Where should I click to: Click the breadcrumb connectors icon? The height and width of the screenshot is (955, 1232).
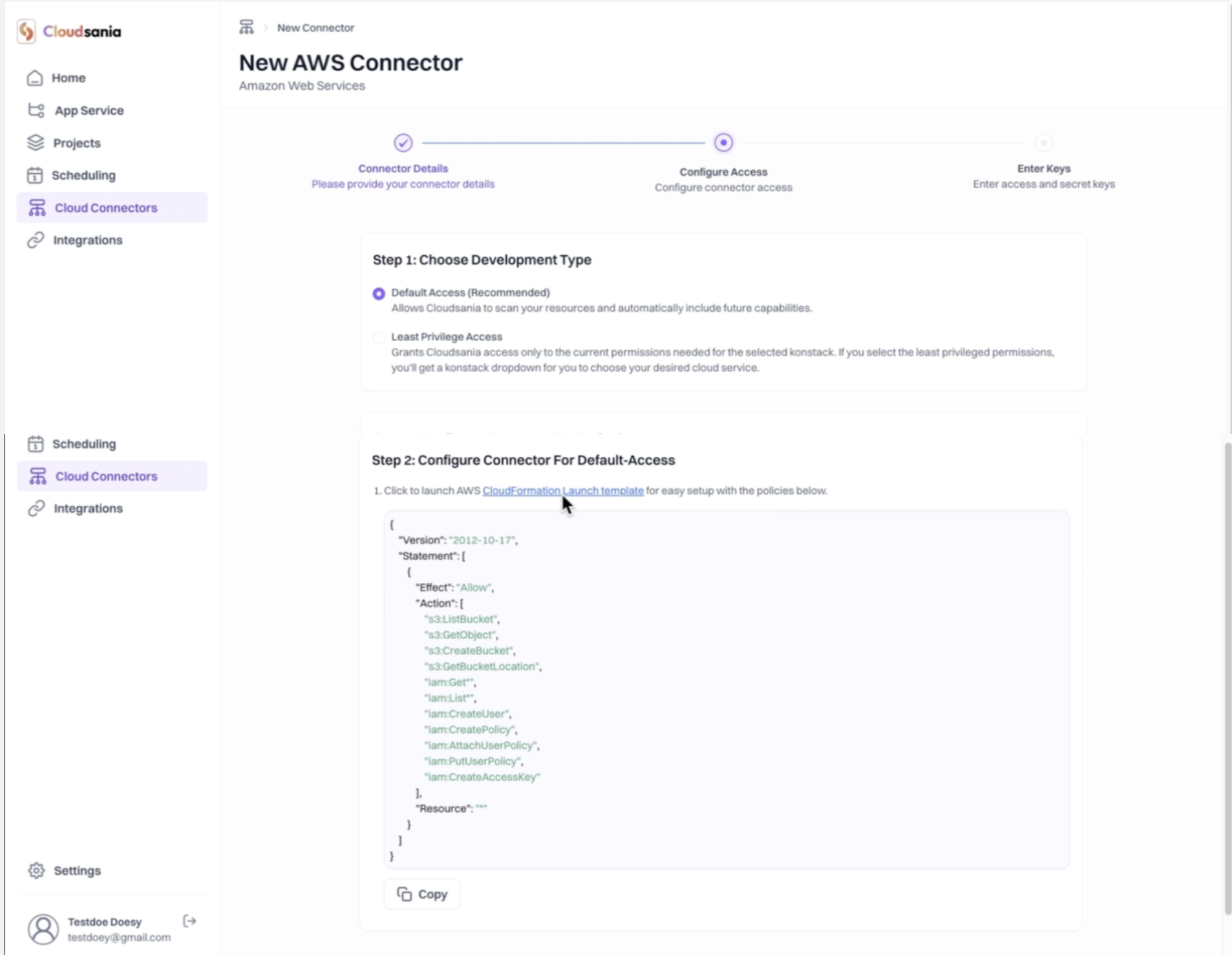point(246,27)
